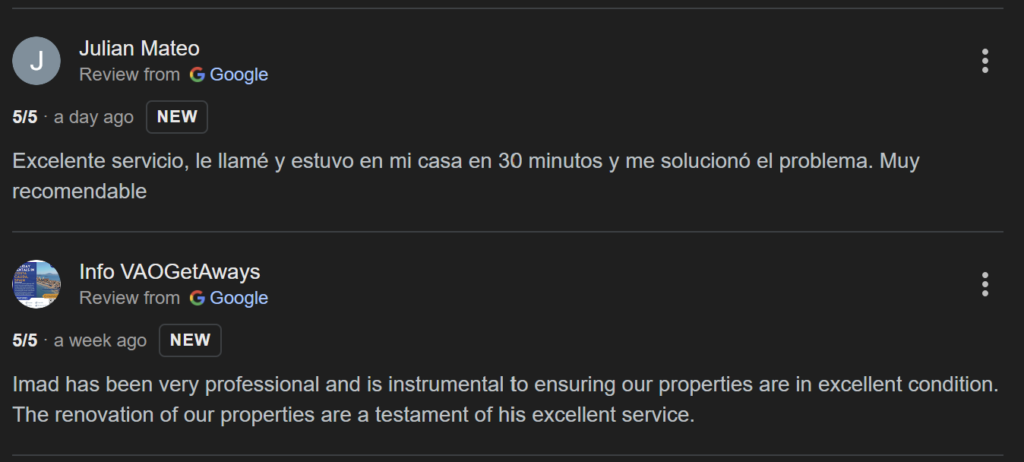Click Julian Mateo's "J" avatar icon
The width and height of the screenshot is (1024, 462).
pyautogui.click(x=36, y=61)
